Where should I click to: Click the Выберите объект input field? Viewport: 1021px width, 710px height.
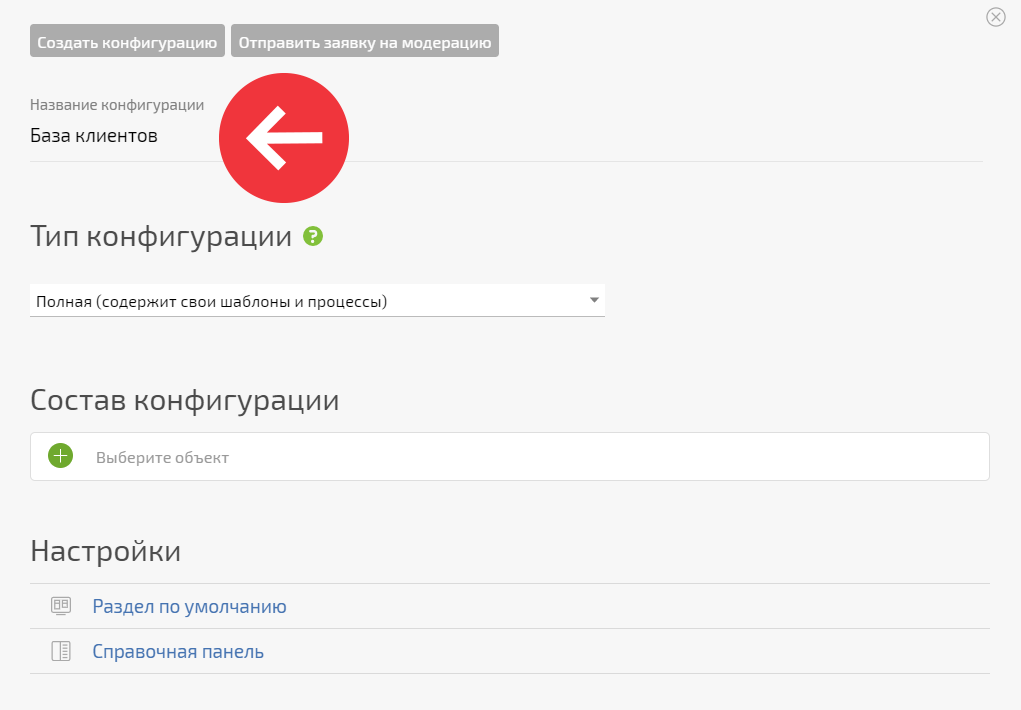[510, 457]
